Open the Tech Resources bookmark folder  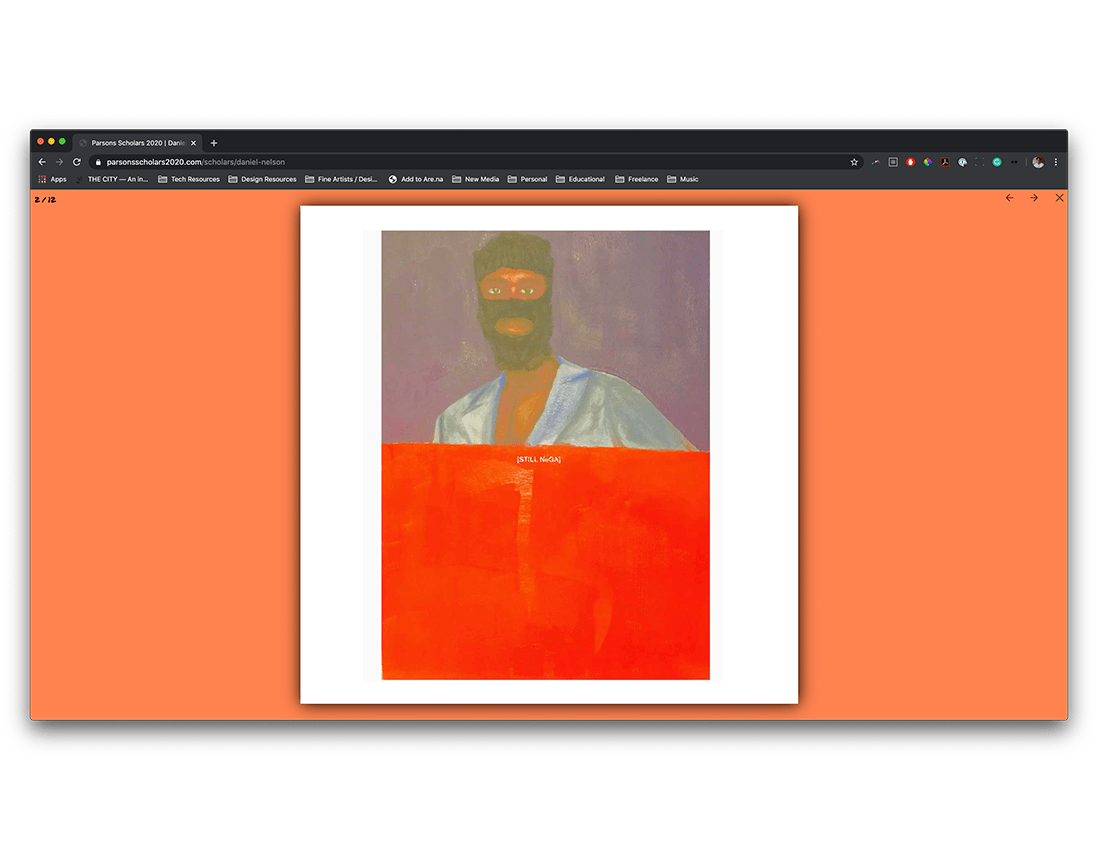click(189, 179)
